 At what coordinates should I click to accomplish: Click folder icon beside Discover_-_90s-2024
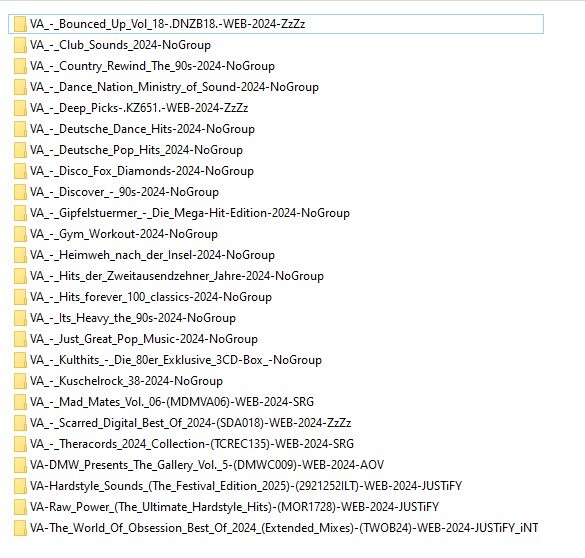(20, 192)
